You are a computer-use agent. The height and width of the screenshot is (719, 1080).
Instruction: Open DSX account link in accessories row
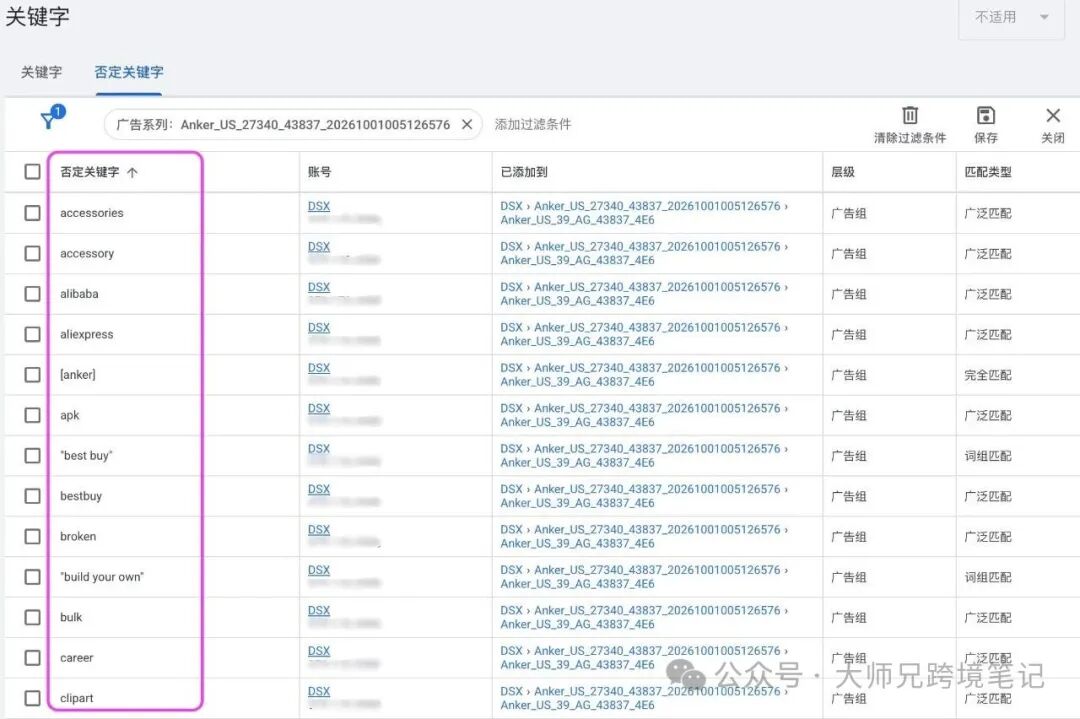tap(319, 206)
